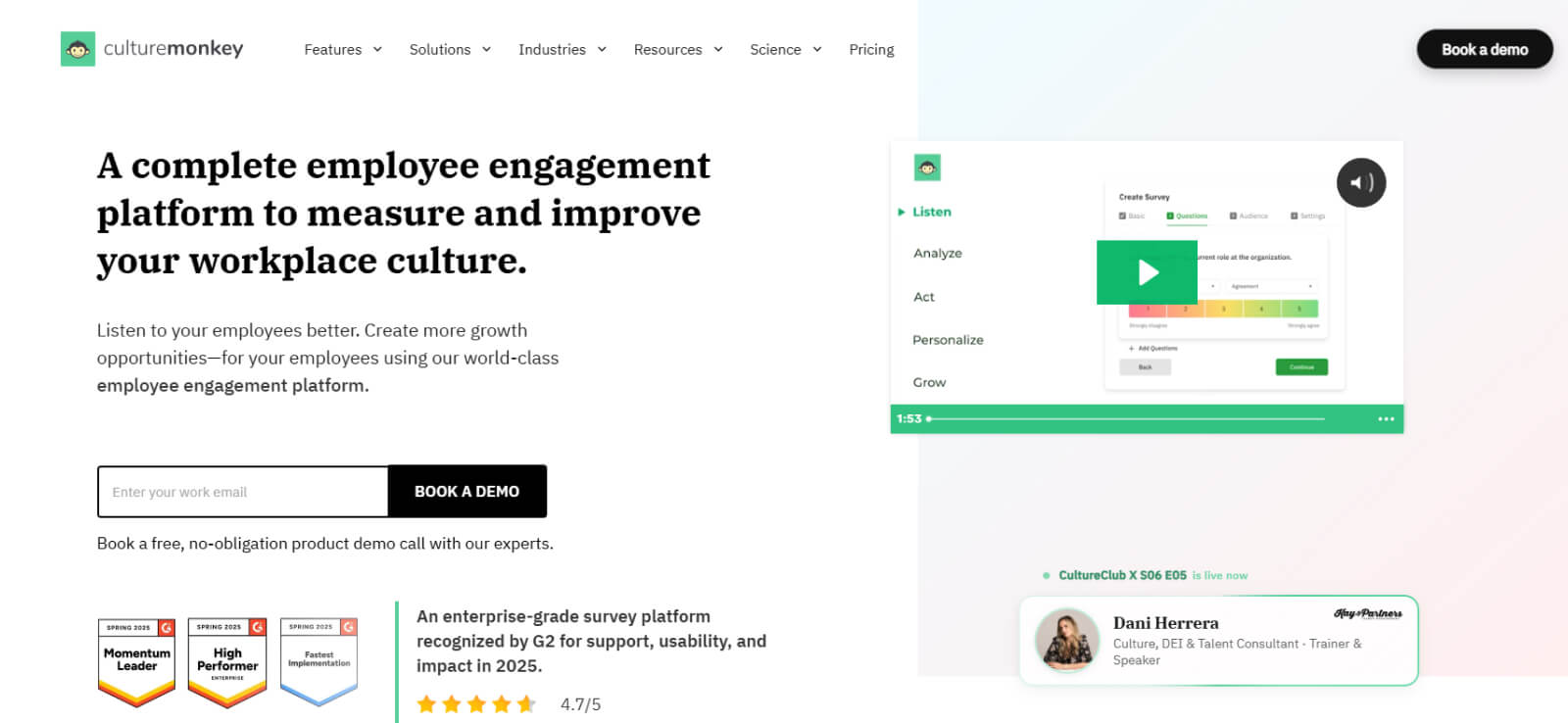
Task: Play the product video
Action: [x=1147, y=272]
